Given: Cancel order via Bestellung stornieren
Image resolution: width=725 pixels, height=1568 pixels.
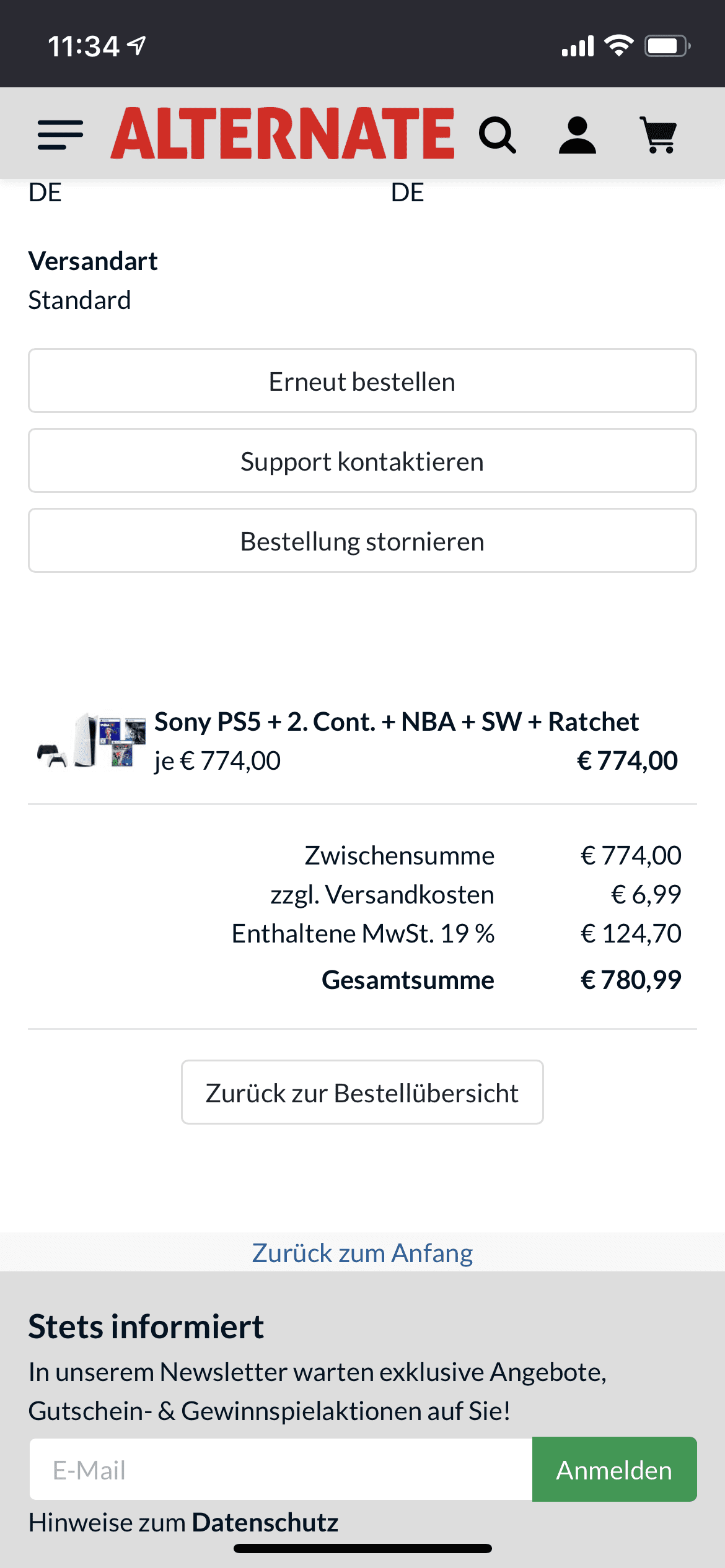Looking at the screenshot, I should click(362, 541).
